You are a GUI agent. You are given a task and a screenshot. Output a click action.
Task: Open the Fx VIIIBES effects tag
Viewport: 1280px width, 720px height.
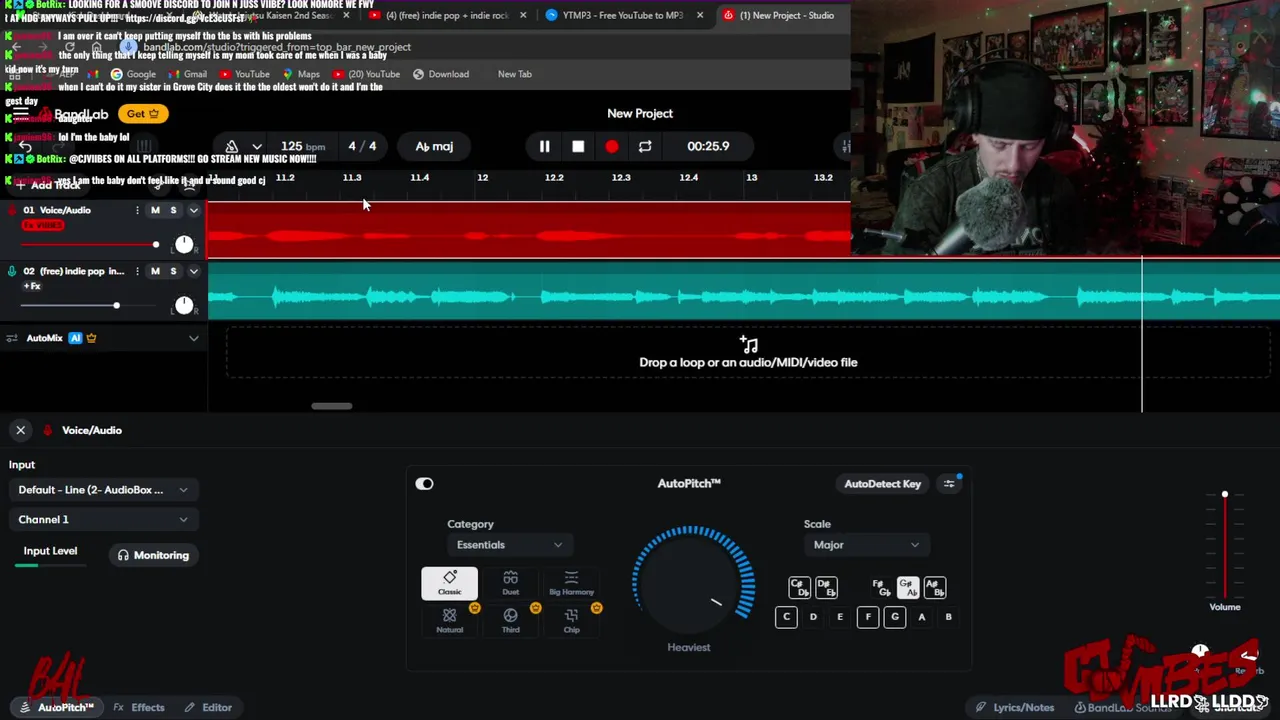point(43,225)
